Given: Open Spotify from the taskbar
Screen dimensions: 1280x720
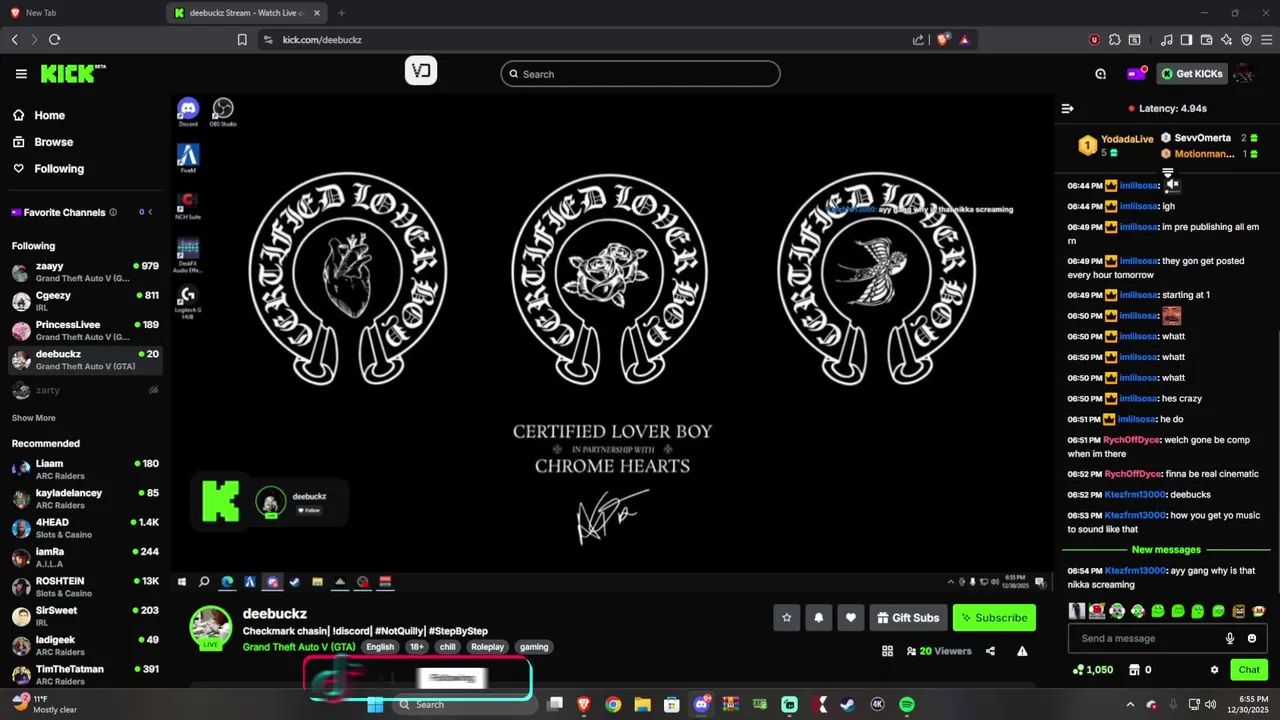Looking at the screenshot, I should click(907, 704).
